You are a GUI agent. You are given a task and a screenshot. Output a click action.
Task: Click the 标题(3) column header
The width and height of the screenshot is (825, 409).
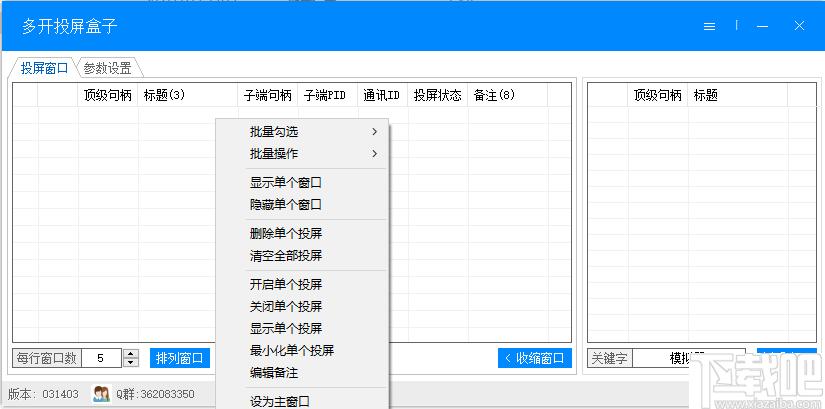[x=188, y=95]
